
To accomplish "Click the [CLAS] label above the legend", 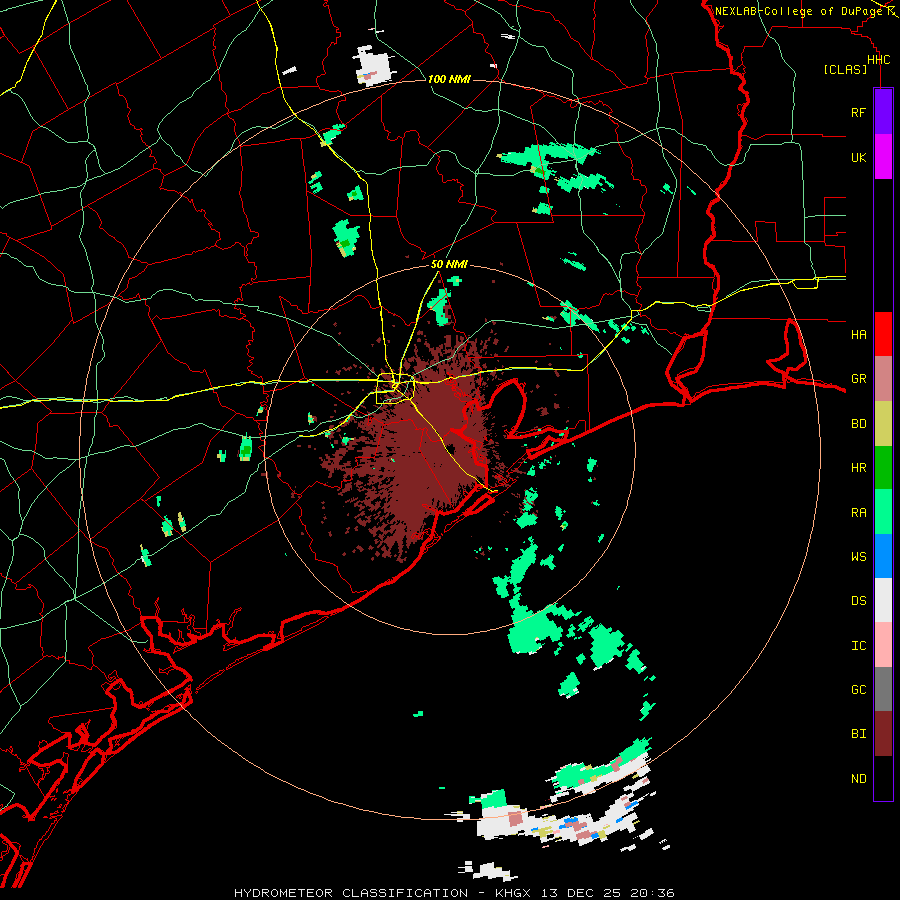I will tap(845, 69).
